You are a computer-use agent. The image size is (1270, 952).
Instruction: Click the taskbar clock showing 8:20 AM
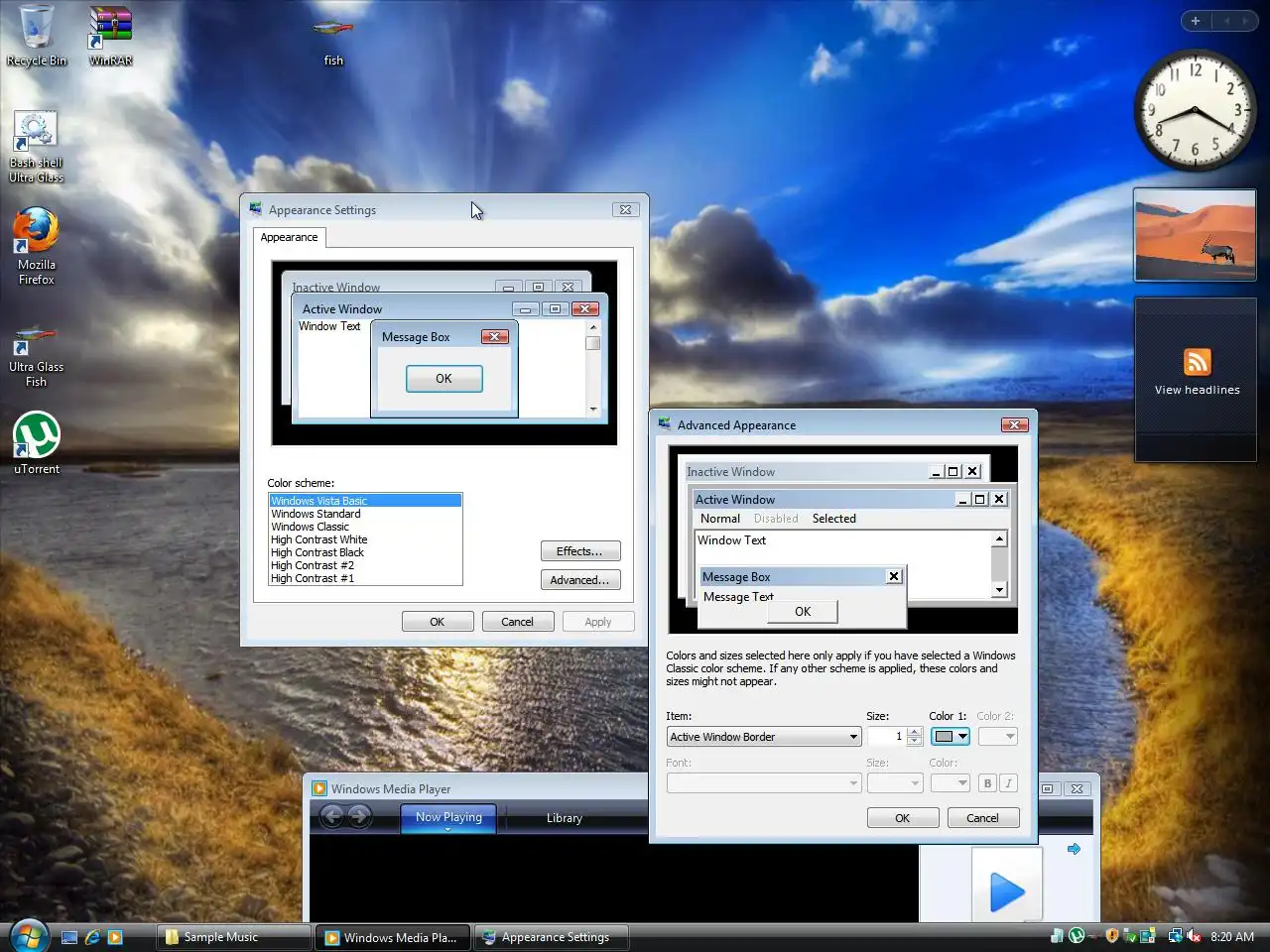(x=1232, y=937)
